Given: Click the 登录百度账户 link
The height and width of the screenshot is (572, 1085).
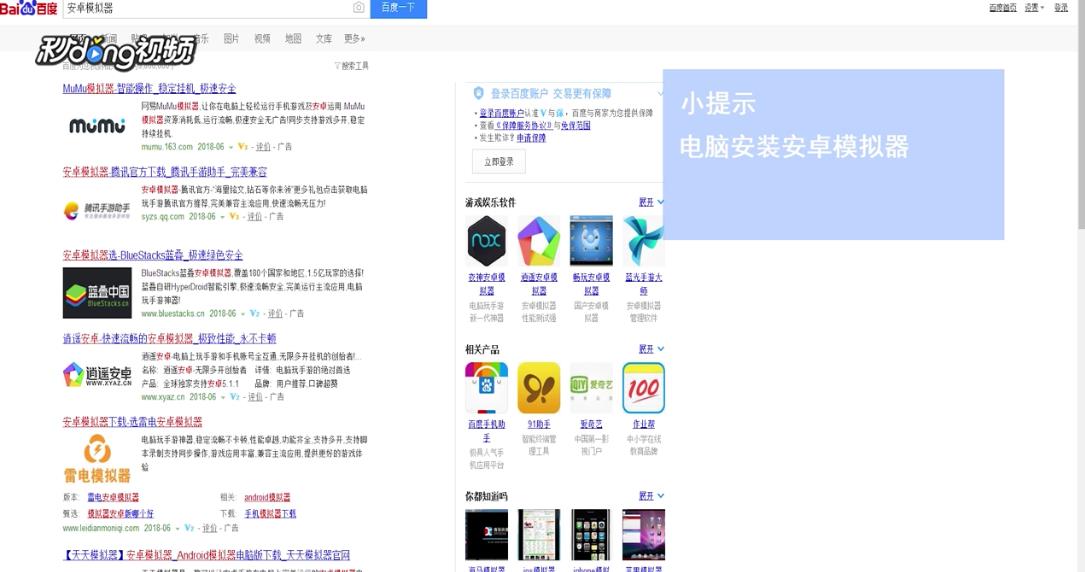Looking at the screenshot, I should coord(502,113).
